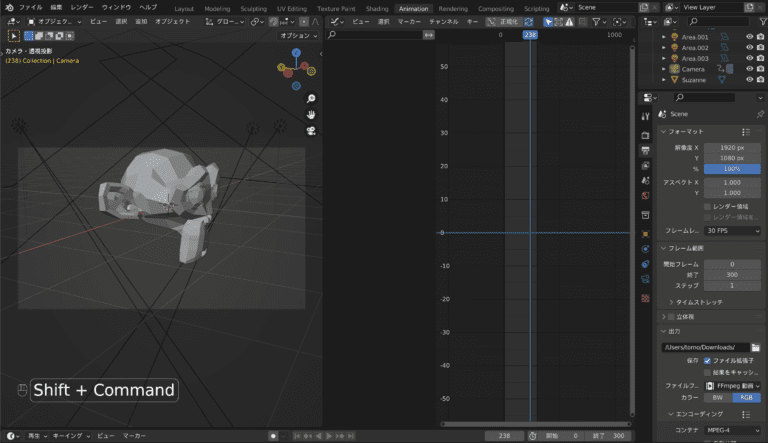
Task: Open the グローバル transform orientation dropdown
Action: tap(224, 22)
